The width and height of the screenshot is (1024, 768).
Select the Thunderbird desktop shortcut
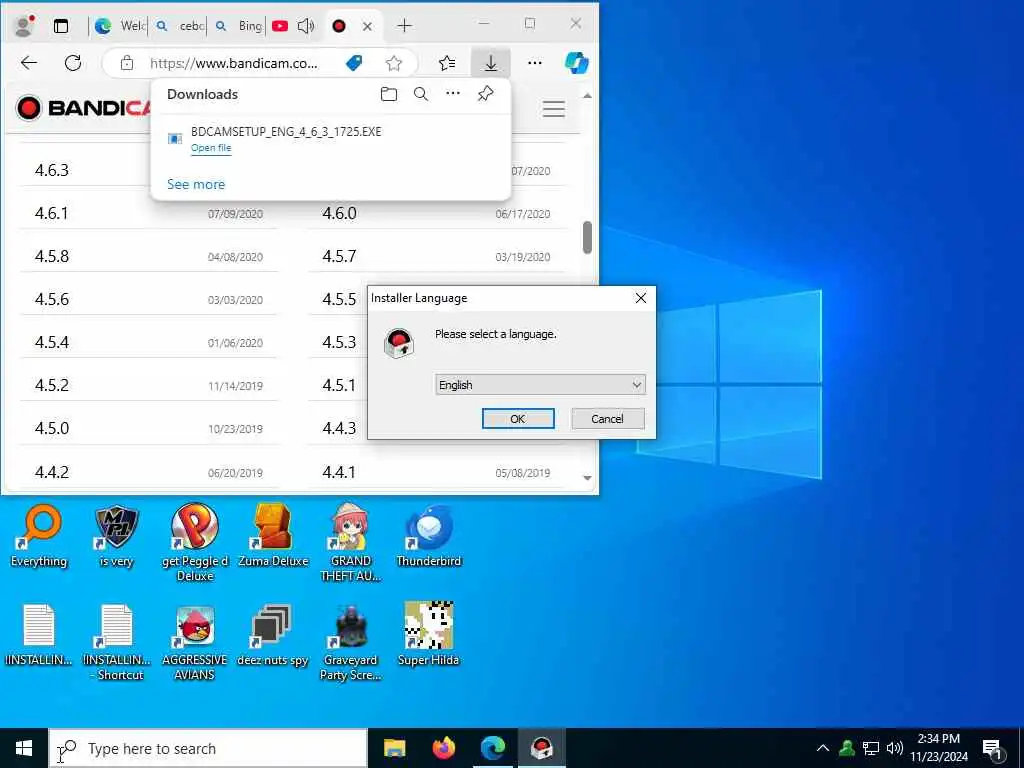[x=429, y=536]
